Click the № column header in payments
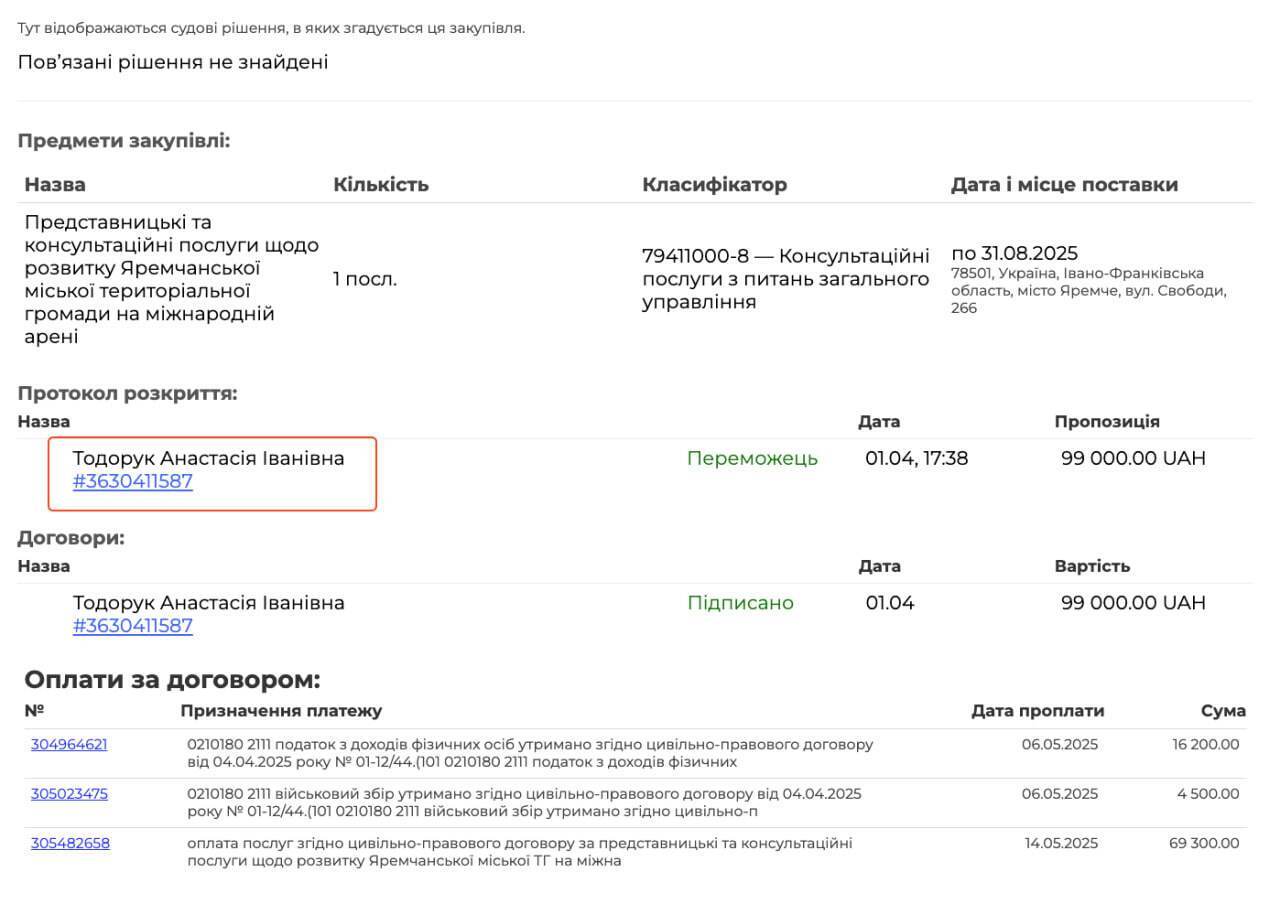Viewport: 1280px width, 904px height. pyautogui.click(x=34, y=711)
